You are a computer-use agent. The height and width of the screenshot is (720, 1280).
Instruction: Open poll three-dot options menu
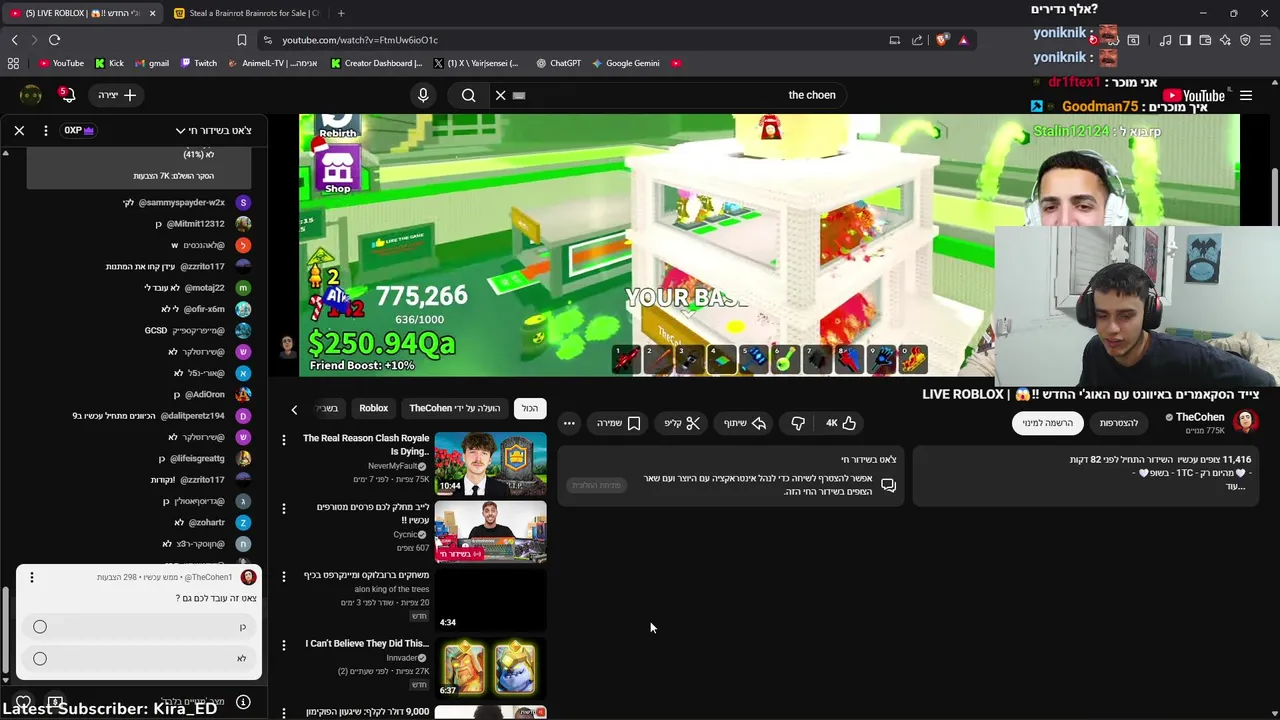click(x=32, y=577)
